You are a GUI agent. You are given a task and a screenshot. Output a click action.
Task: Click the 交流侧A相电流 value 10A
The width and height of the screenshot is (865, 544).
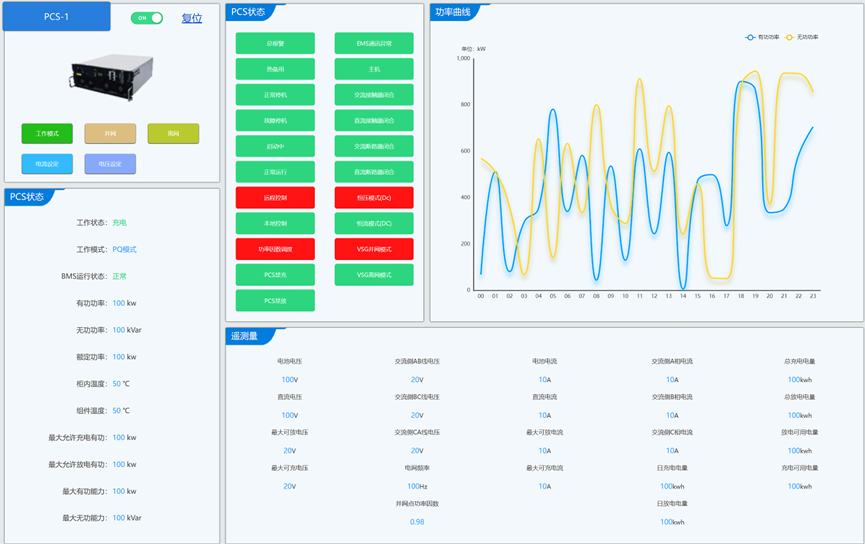(672, 380)
